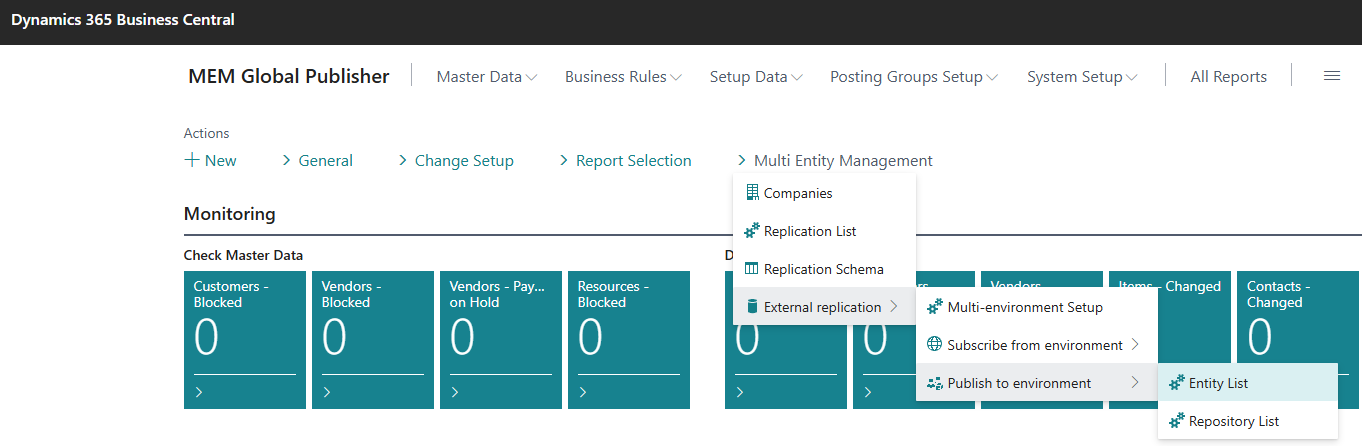Click the Subscribe from environment globe icon
The width and height of the screenshot is (1362, 446).
pyautogui.click(x=935, y=345)
